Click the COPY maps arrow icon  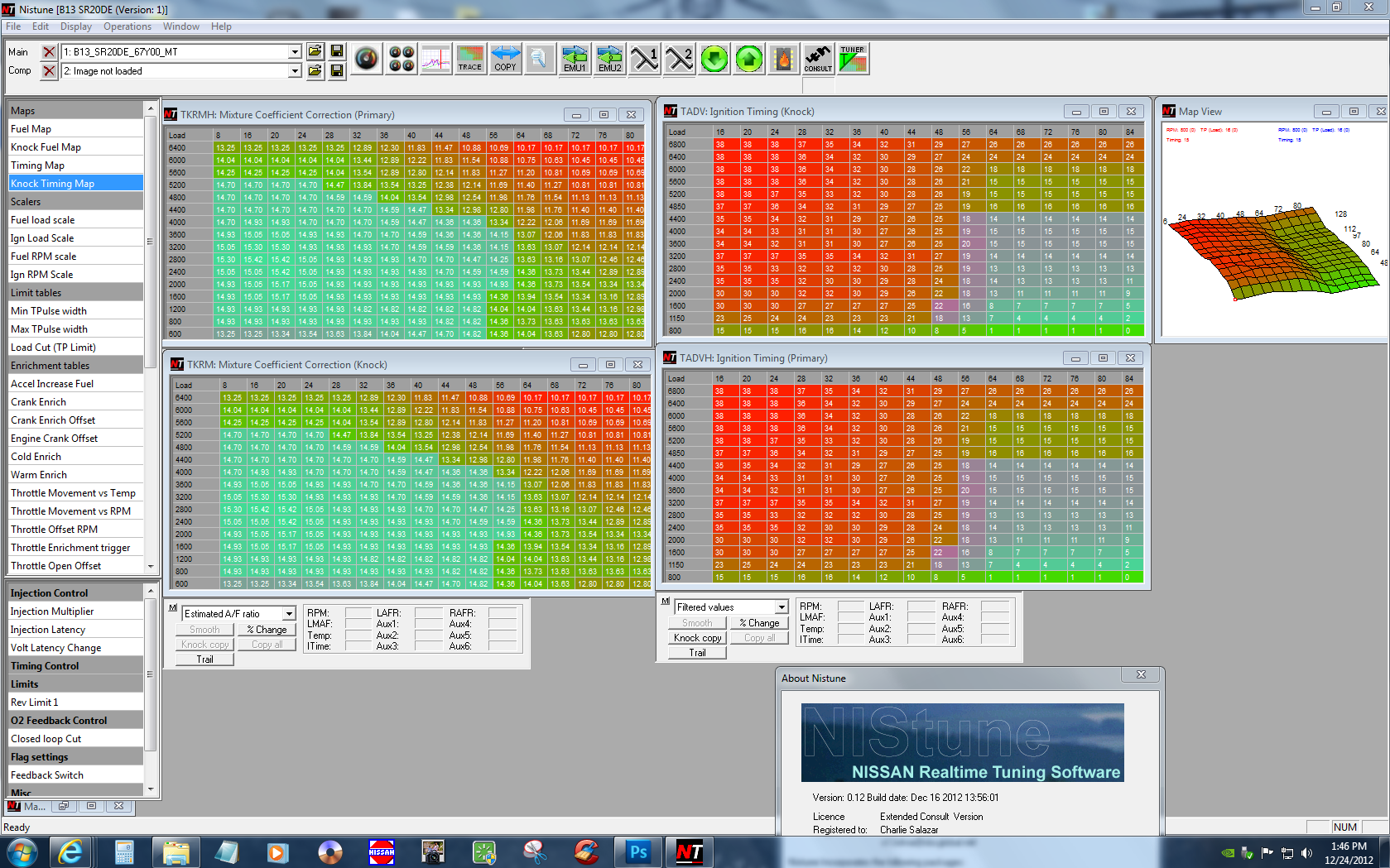[x=505, y=59]
